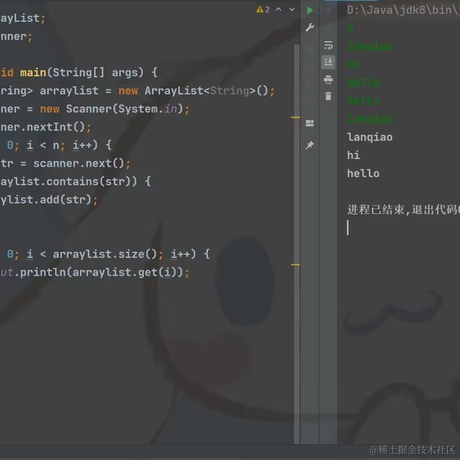
Task: Click white output line 'lanqiao' in console
Action: (370, 137)
